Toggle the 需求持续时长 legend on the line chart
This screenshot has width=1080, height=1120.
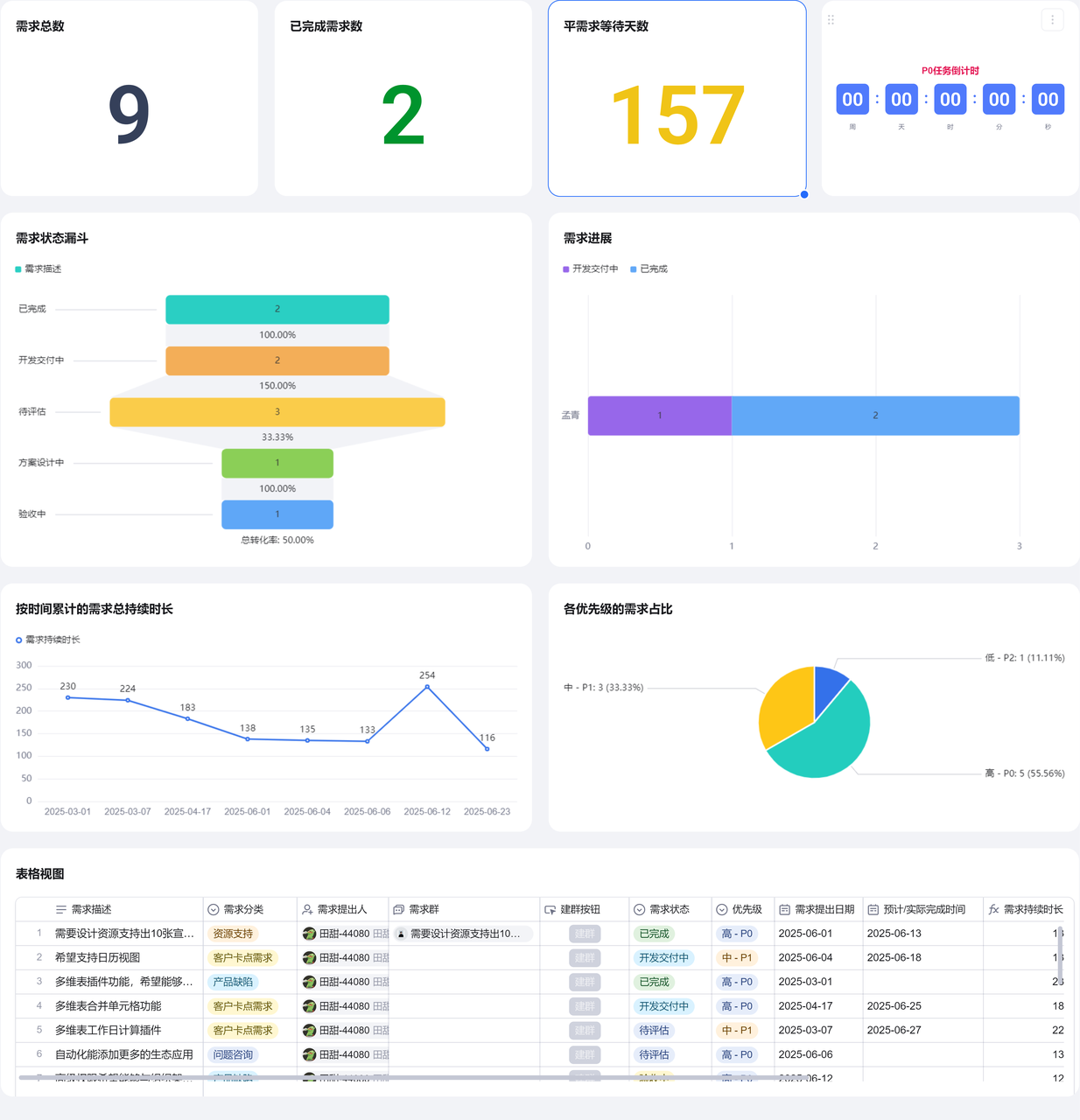(x=48, y=640)
